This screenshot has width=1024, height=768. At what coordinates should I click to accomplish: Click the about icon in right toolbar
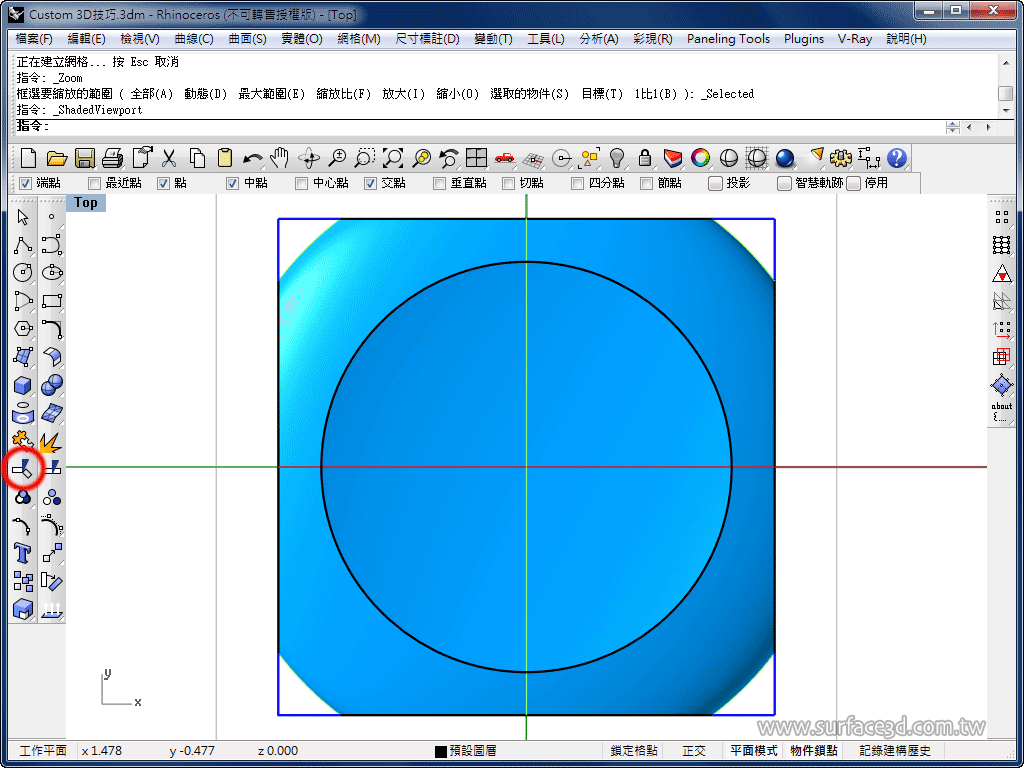1001,411
